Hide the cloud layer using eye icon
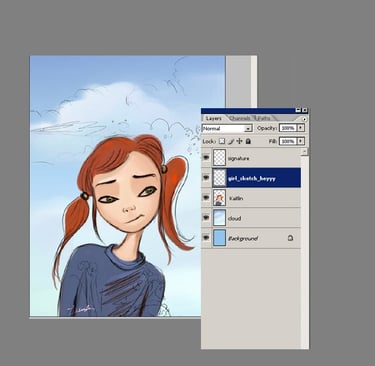The width and height of the screenshot is (375, 366). tap(206, 217)
